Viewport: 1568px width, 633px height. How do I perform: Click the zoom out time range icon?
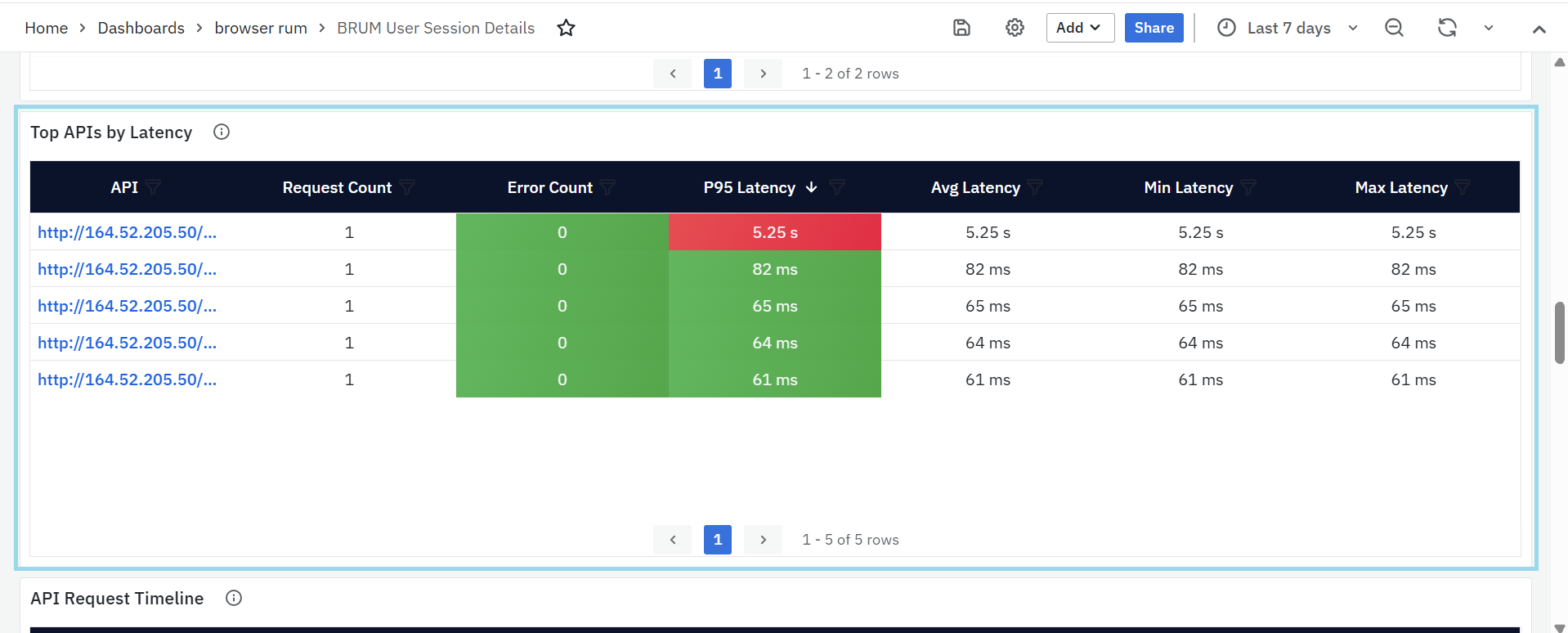click(1394, 28)
